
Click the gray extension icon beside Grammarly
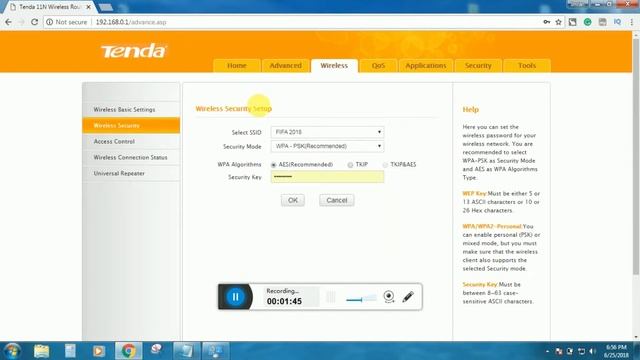(x=602, y=22)
